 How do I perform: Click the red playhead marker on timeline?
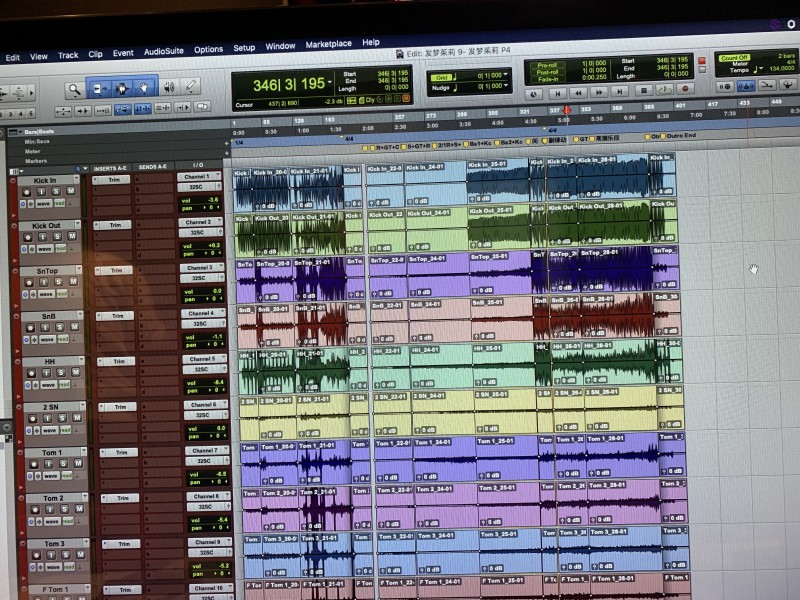coord(567,110)
